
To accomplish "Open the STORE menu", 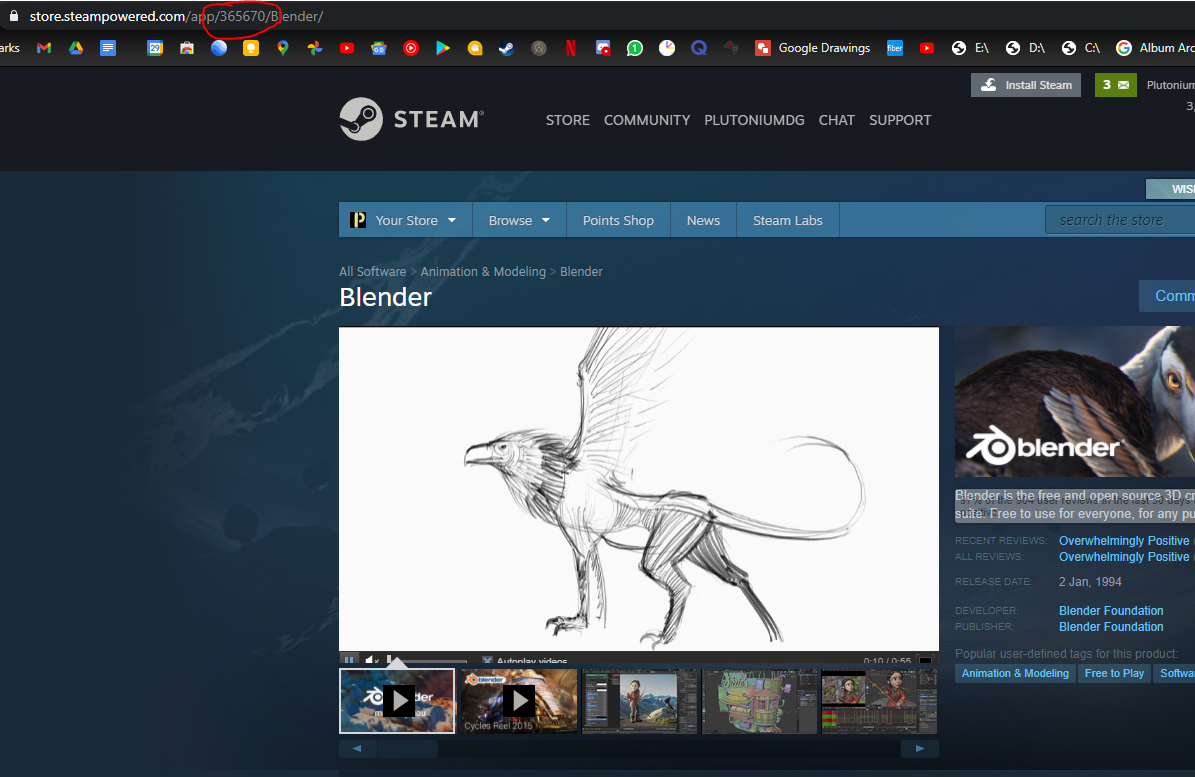I will (568, 120).
